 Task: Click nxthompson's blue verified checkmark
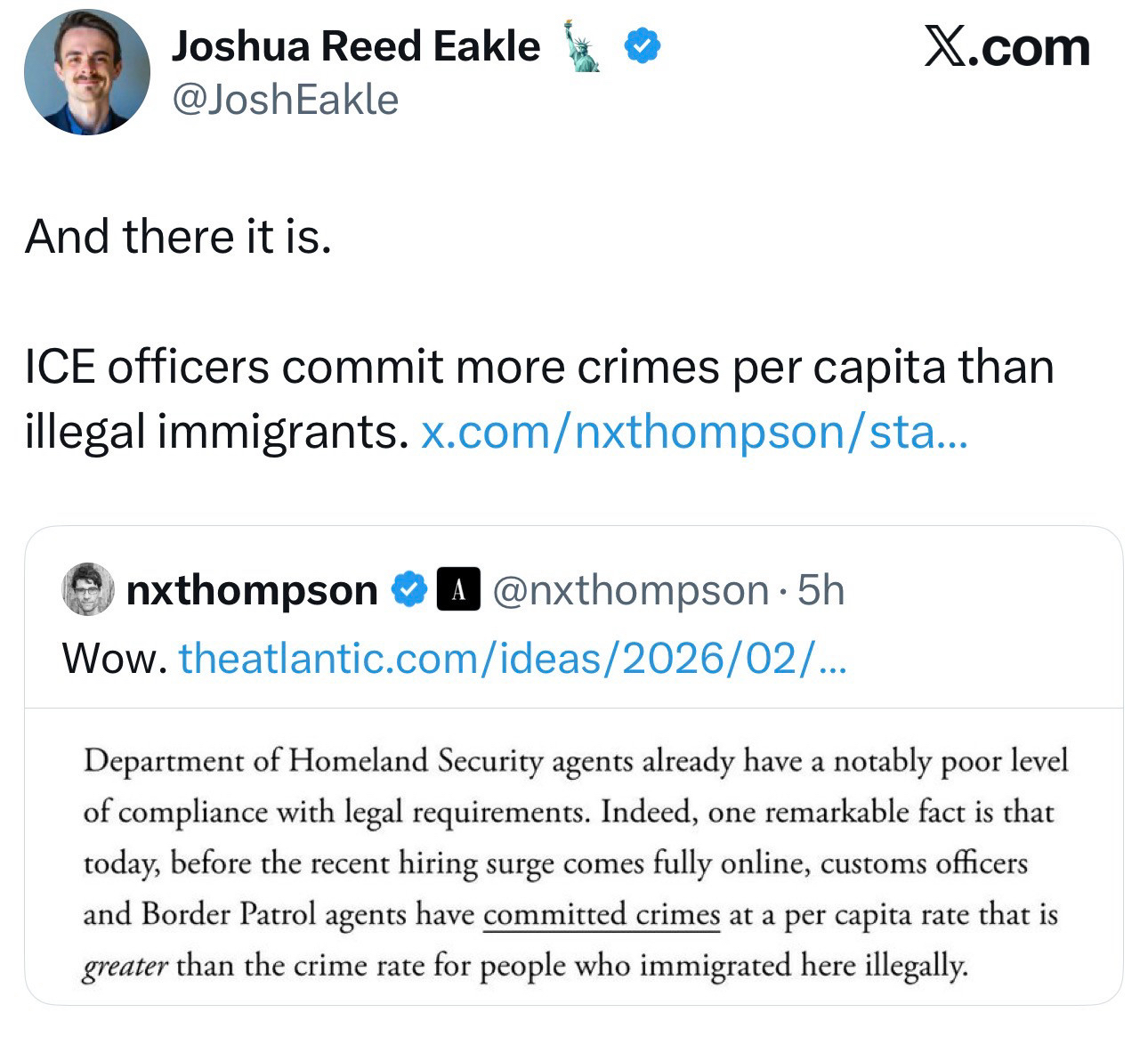point(409,590)
